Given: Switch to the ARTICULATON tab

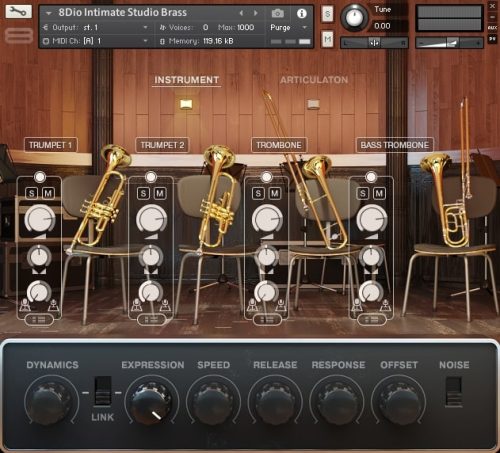Looking at the screenshot, I should (314, 80).
